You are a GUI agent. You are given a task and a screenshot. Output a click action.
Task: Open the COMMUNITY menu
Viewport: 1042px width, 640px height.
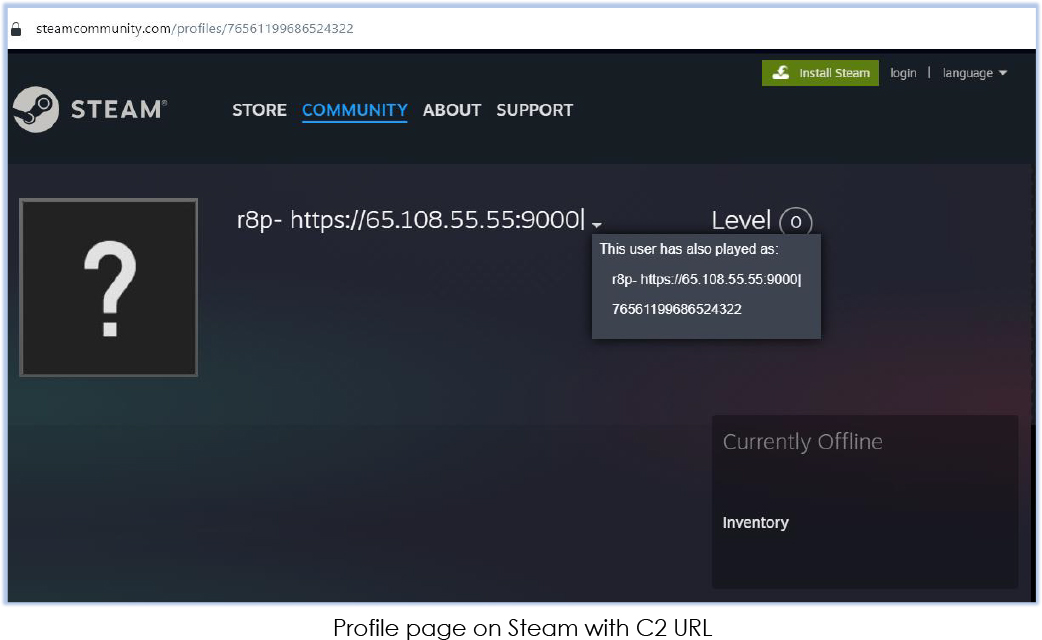point(355,110)
